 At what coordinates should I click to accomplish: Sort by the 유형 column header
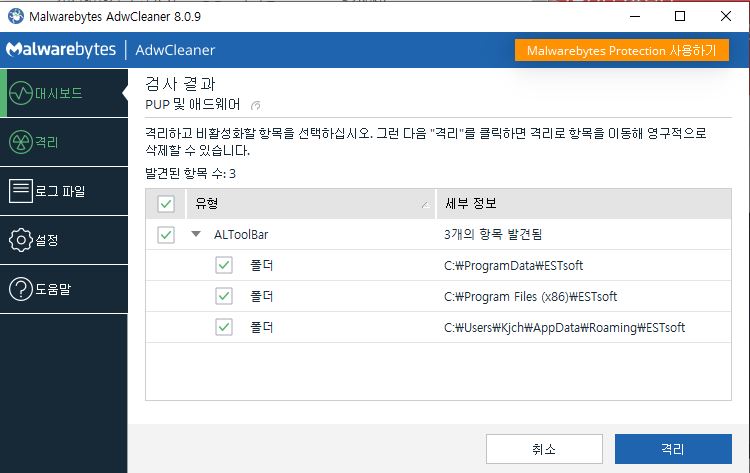pyautogui.click(x=311, y=204)
